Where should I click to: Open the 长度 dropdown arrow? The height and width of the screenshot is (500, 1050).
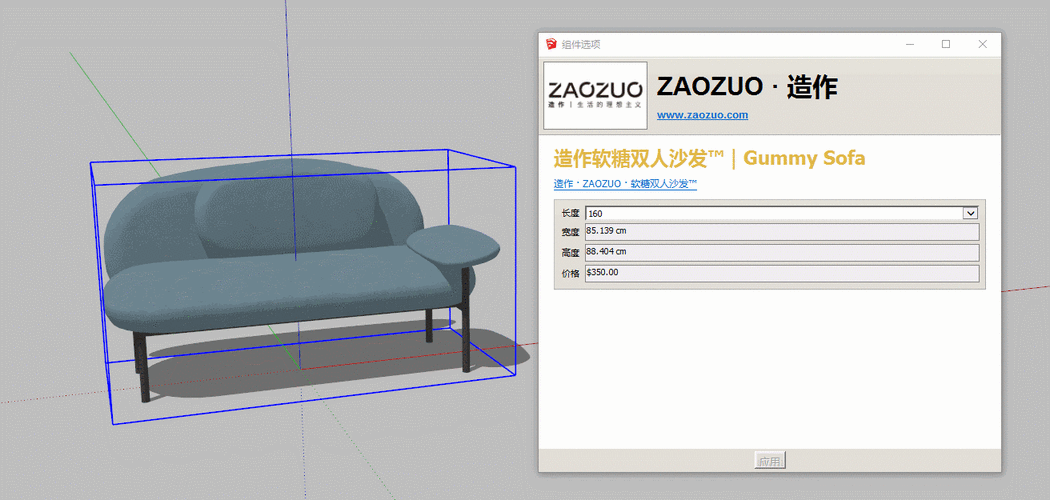(970, 213)
